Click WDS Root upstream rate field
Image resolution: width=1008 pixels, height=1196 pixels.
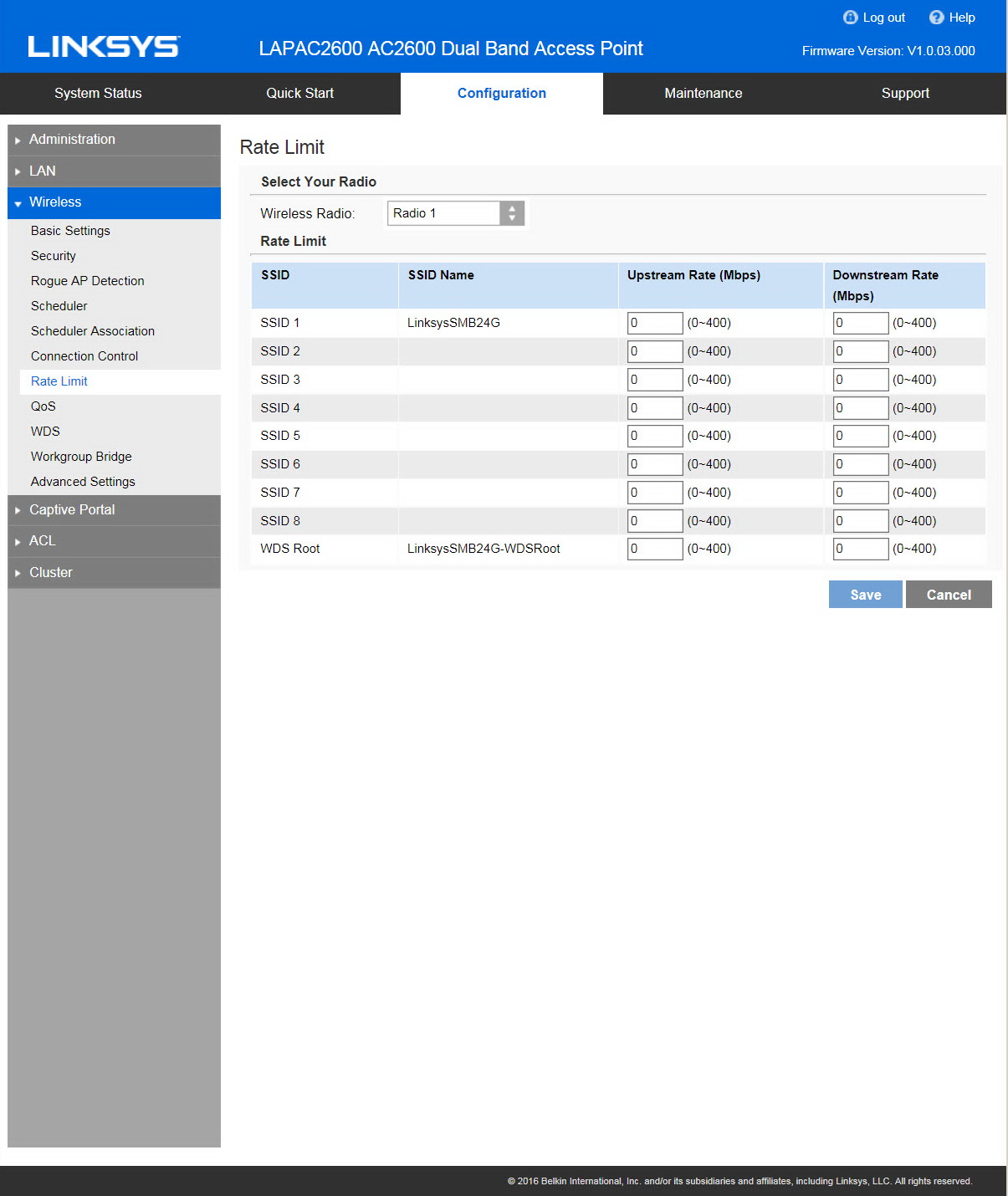pyautogui.click(x=655, y=549)
